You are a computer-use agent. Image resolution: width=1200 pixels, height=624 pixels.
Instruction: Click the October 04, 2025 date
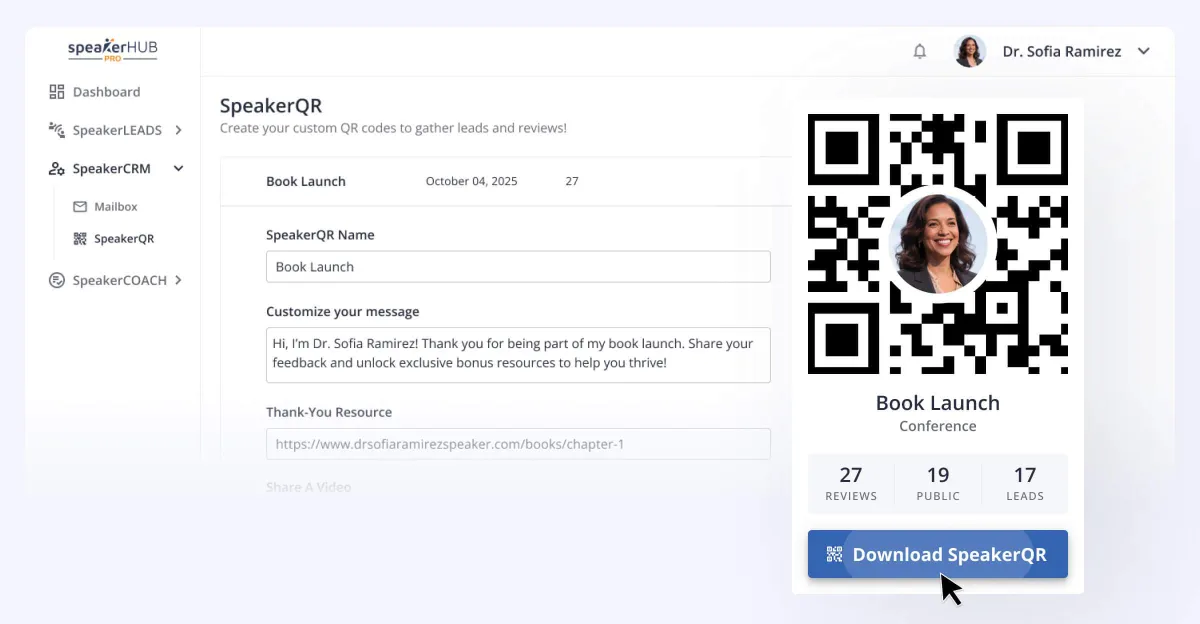pos(472,182)
